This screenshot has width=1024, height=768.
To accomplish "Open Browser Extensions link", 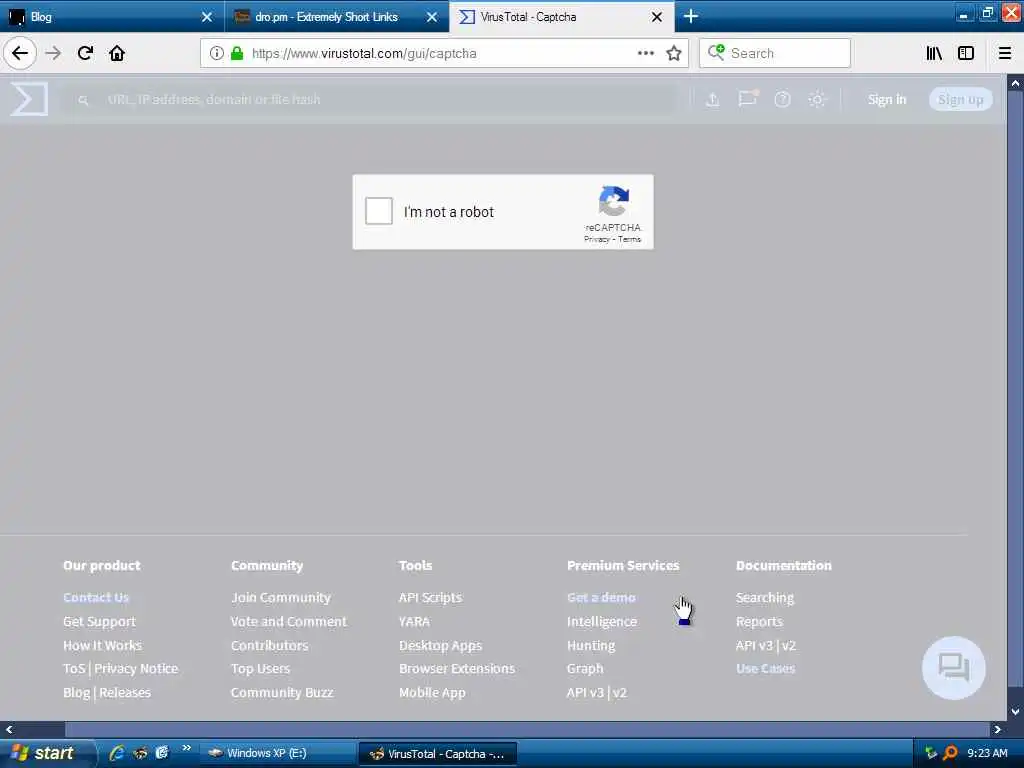I will coord(457,669).
